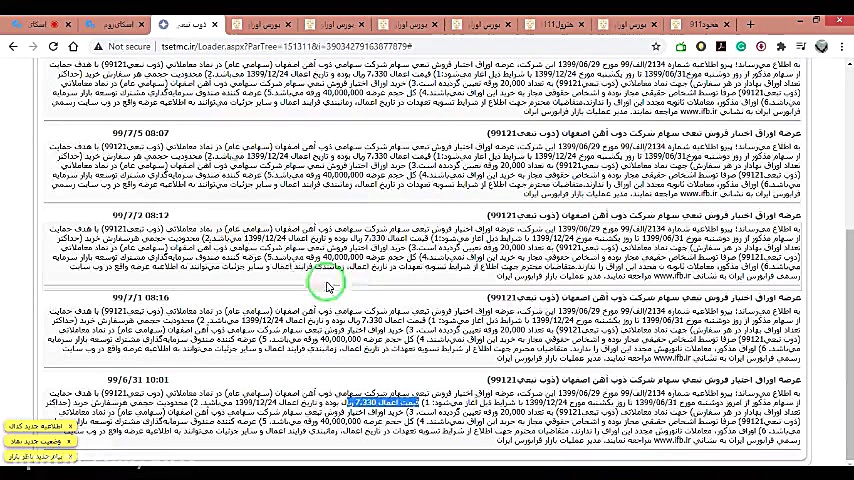Open the Extensions puzzle menu
This screenshot has height=480, width=854.
pos(781,47)
